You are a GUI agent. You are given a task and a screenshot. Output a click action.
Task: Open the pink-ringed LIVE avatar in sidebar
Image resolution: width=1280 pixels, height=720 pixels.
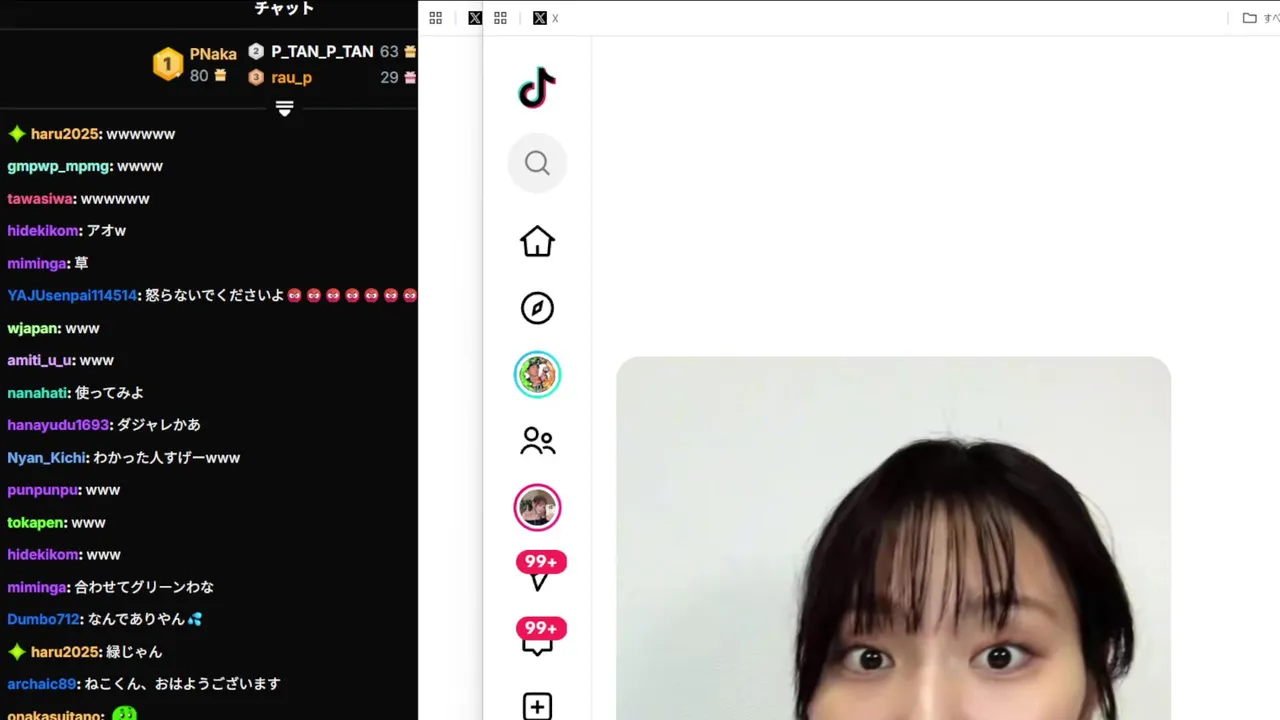[x=537, y=508]
